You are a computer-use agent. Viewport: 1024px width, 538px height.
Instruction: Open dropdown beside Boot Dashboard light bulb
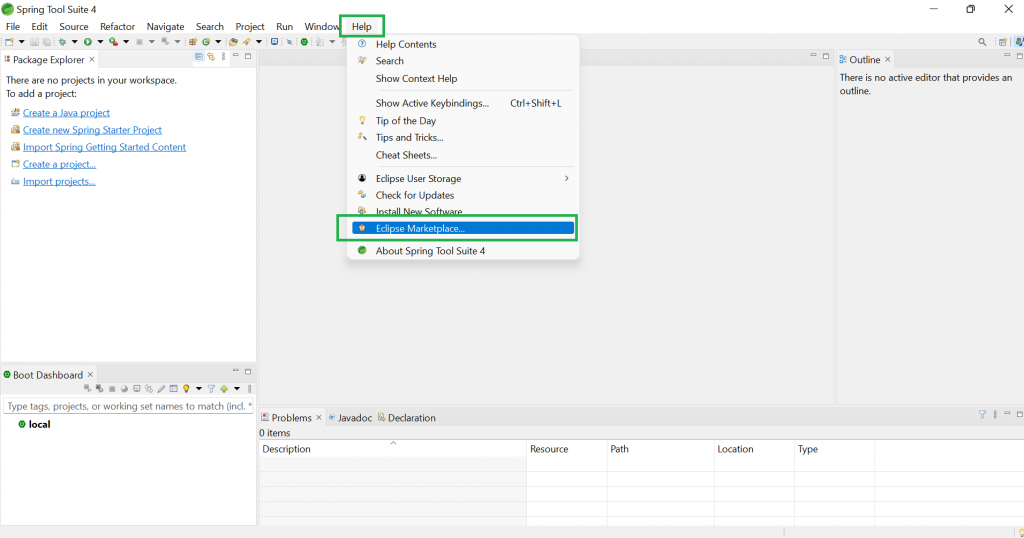pyautogui.click(x=199, y=388)
